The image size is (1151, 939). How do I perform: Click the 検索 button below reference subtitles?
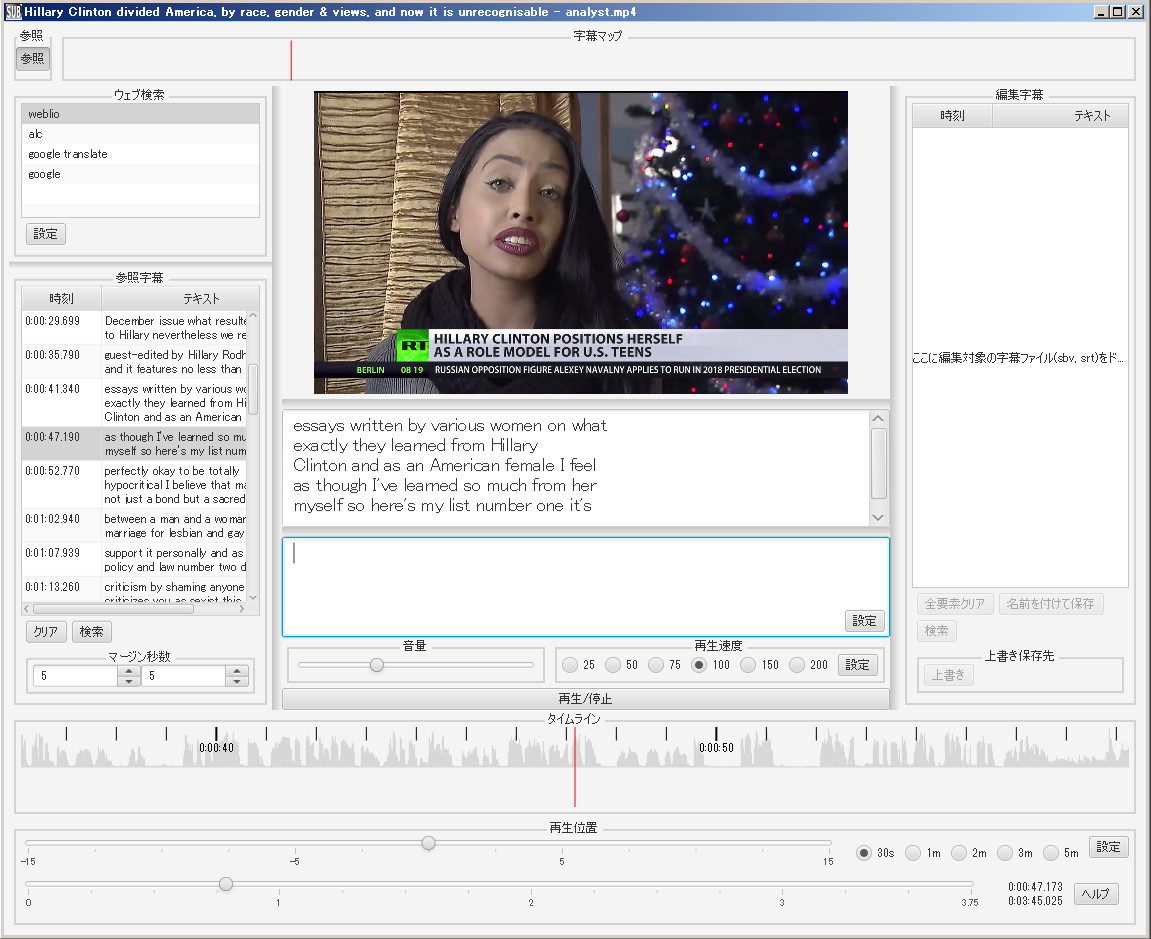92,632
